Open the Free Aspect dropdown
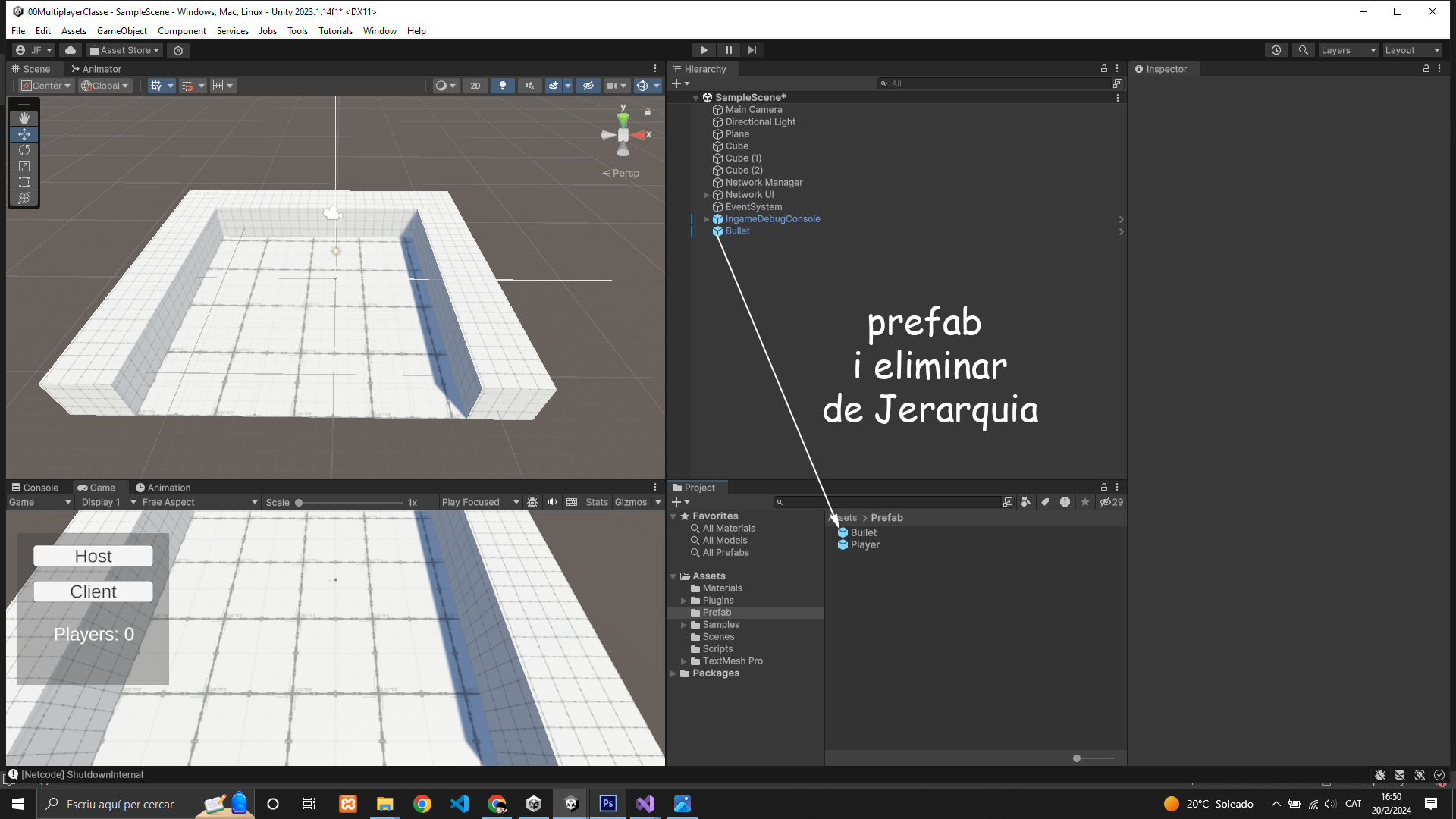1456x819 pixels. pyautogui.click(x=199, y=502)
